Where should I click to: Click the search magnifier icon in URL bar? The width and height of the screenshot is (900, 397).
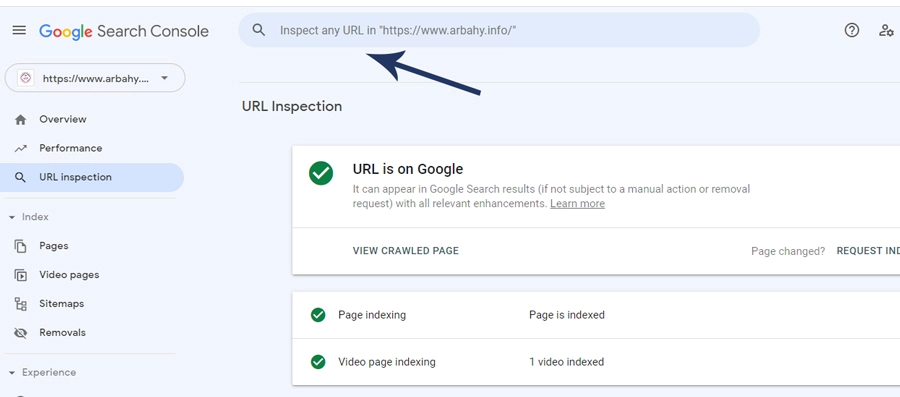259,30
